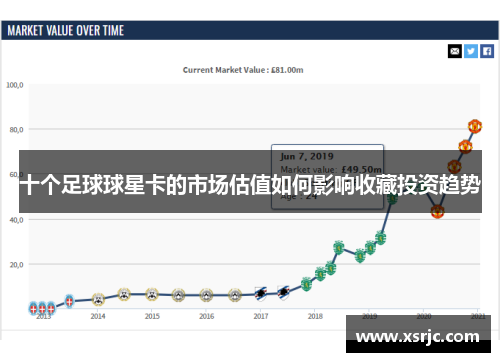Click second Sampdoria crest after 2017
500x362 pixels.
coord(283,293)
